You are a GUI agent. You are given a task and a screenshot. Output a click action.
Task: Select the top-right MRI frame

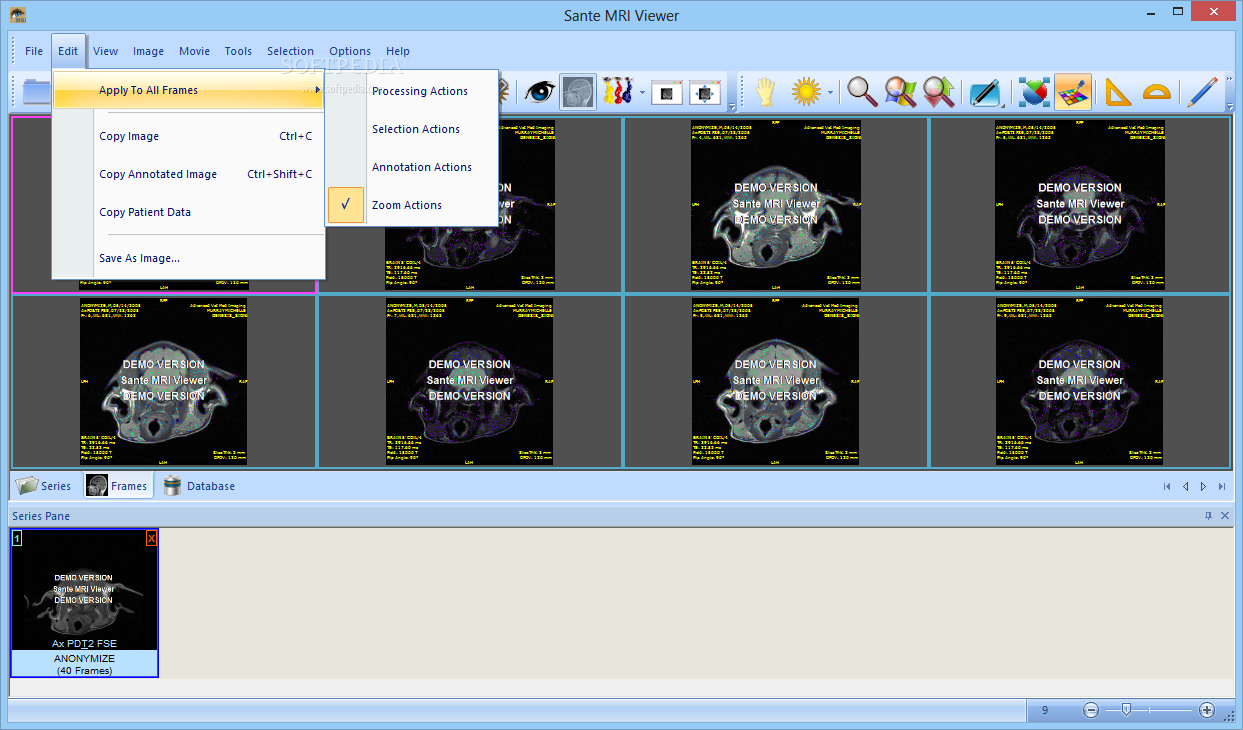[1080, 204]
